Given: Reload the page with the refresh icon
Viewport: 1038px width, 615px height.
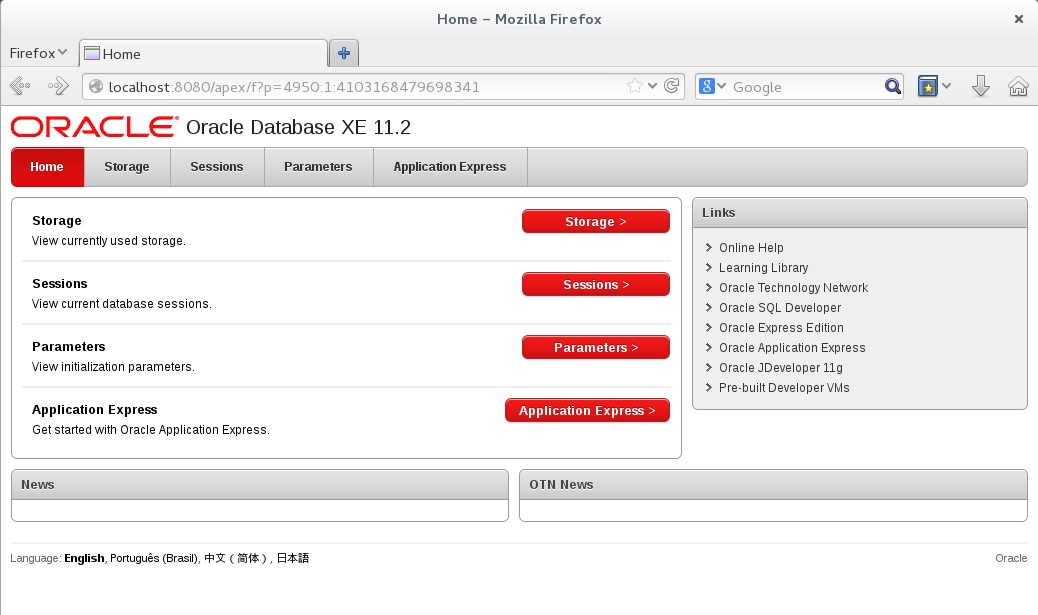Looking at the screenshot, I should pyautogui.click(x=672, y=86).
